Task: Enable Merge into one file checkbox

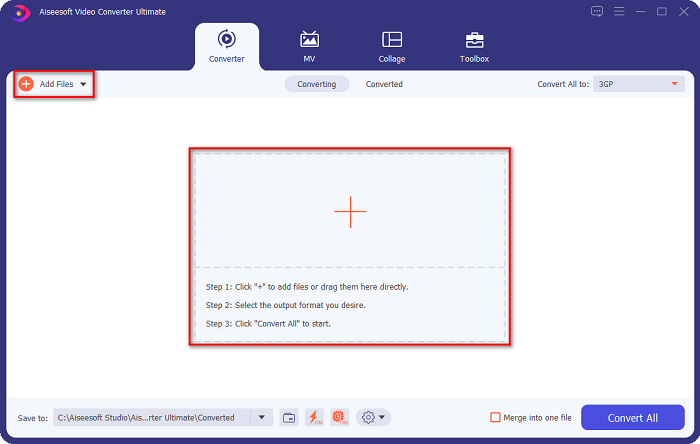Action: pyautogui.click(x=495, y=417)
